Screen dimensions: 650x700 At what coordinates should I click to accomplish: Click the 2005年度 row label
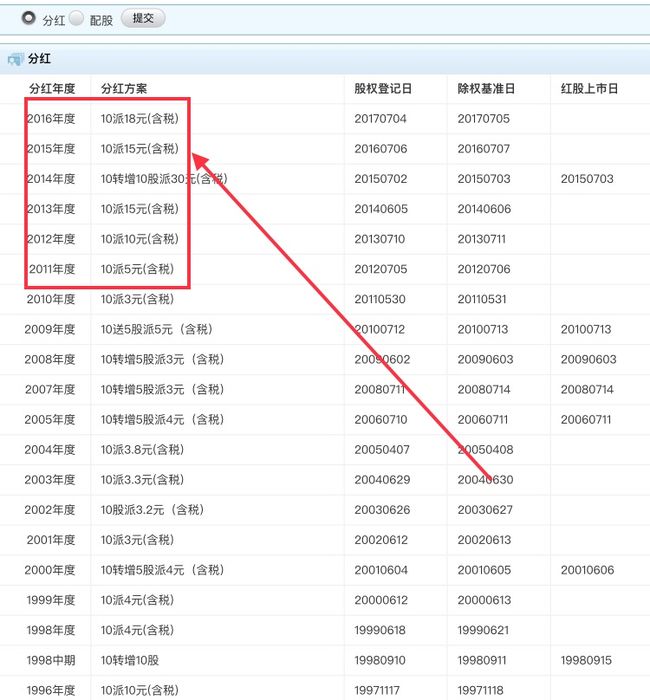[50, 420]
